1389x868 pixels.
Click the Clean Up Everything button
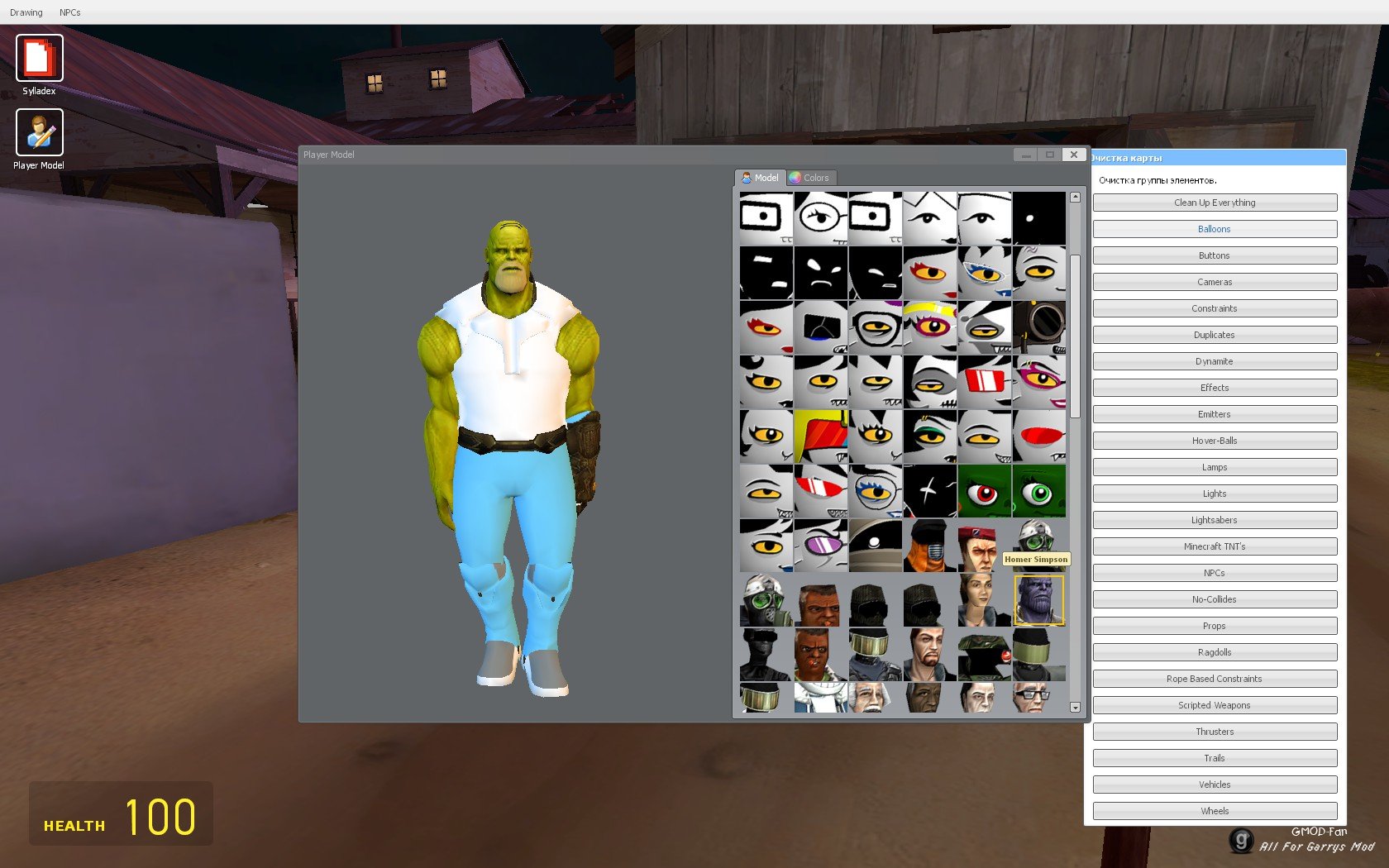[1215, 203]
